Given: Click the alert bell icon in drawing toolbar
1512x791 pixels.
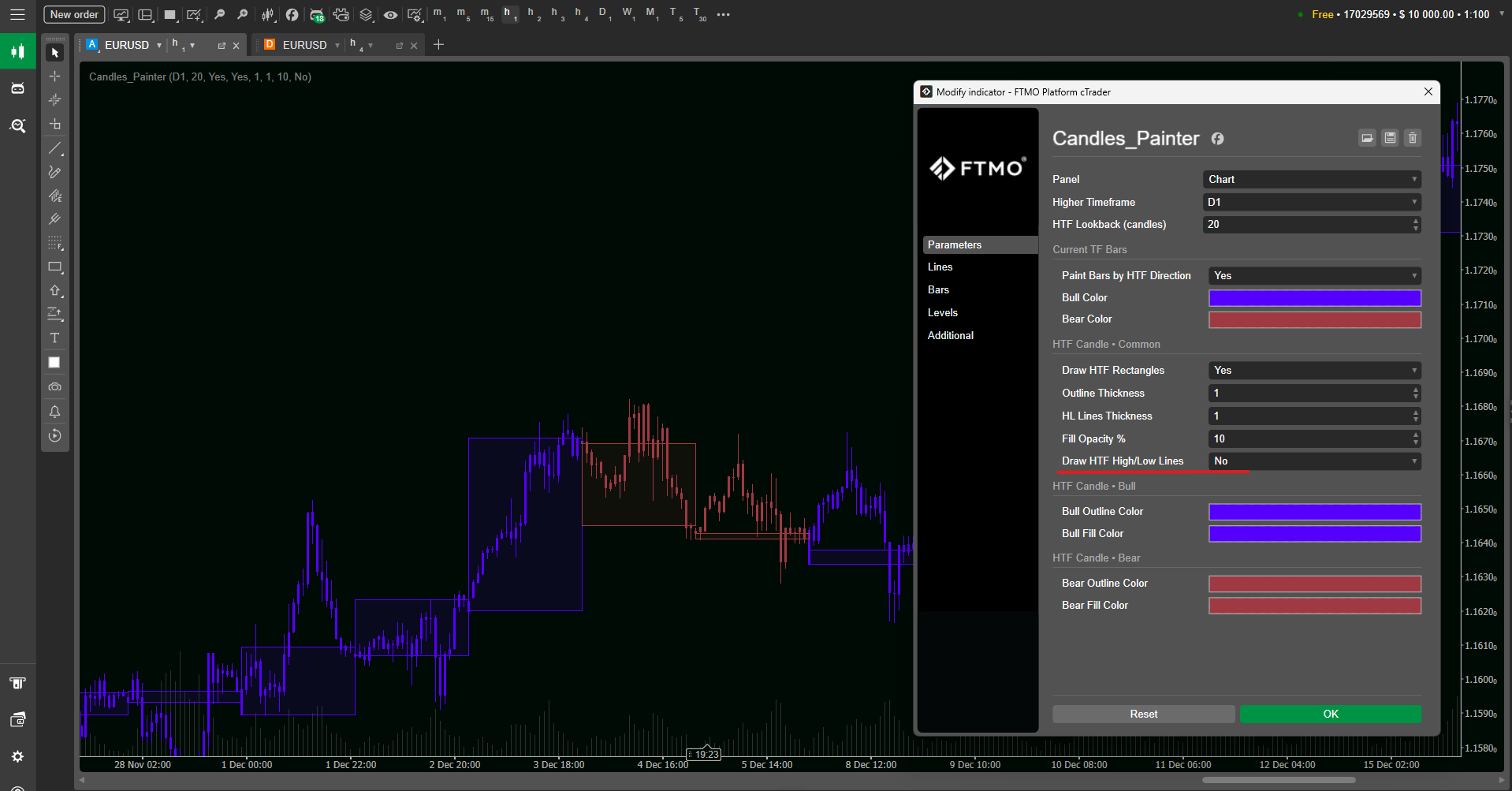Looking at the screenshot, I should click(x=54, y=412).
